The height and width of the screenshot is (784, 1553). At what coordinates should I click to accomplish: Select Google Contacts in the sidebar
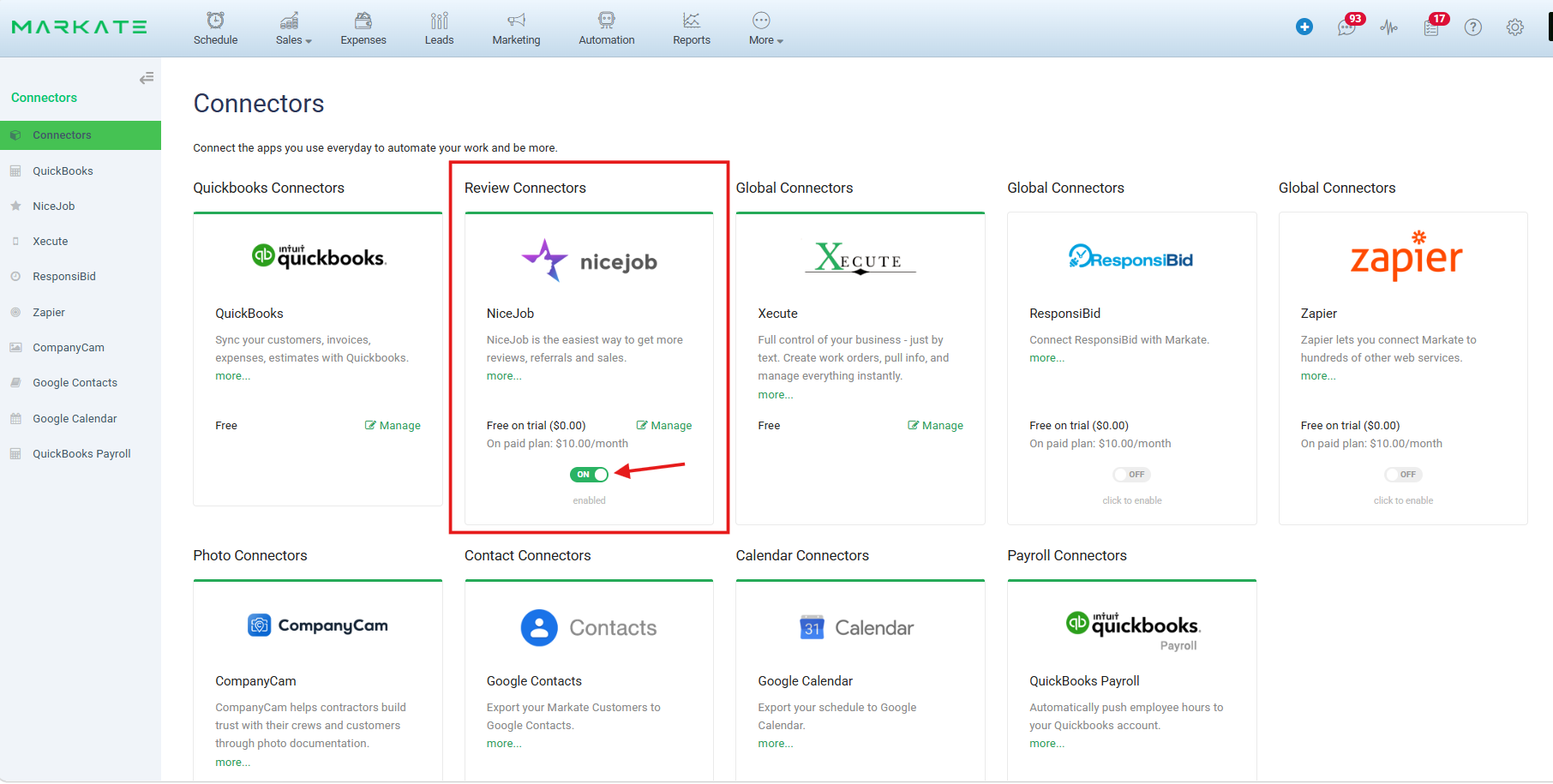click(x=81, y=383)
